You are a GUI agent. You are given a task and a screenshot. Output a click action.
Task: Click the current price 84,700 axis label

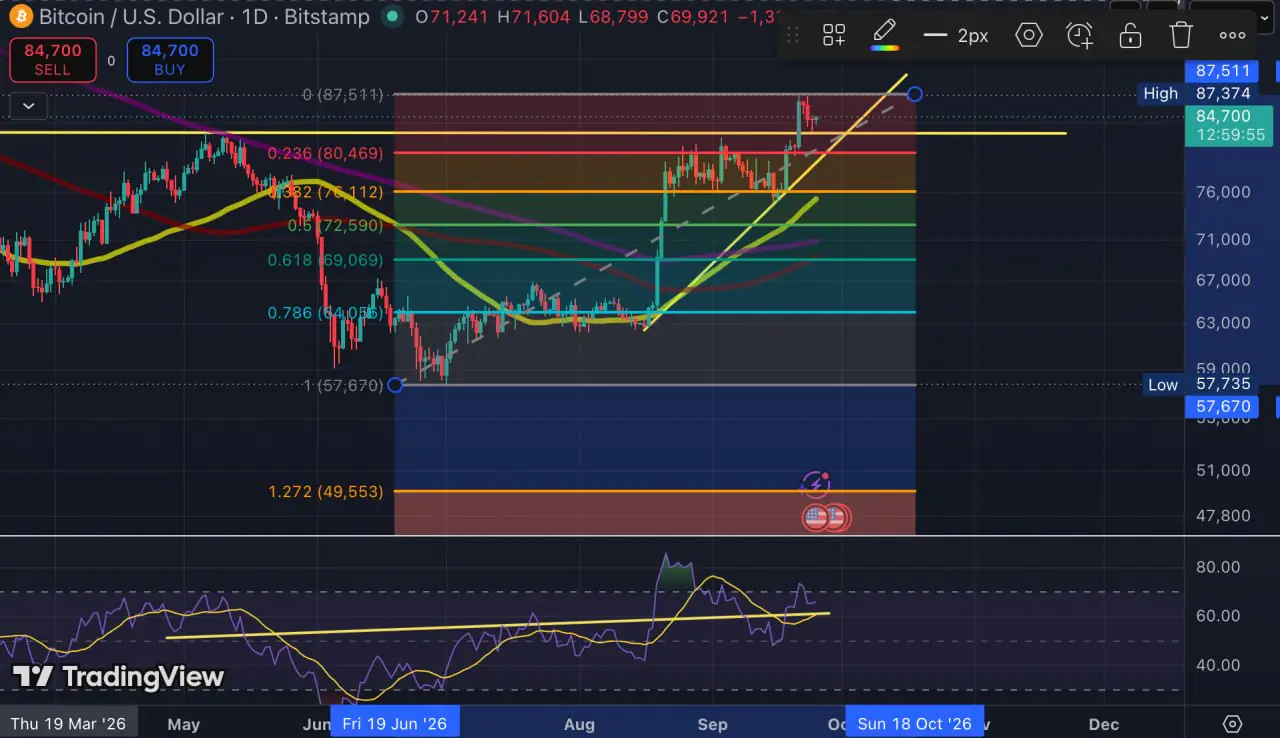click(x=1229, y=125)
